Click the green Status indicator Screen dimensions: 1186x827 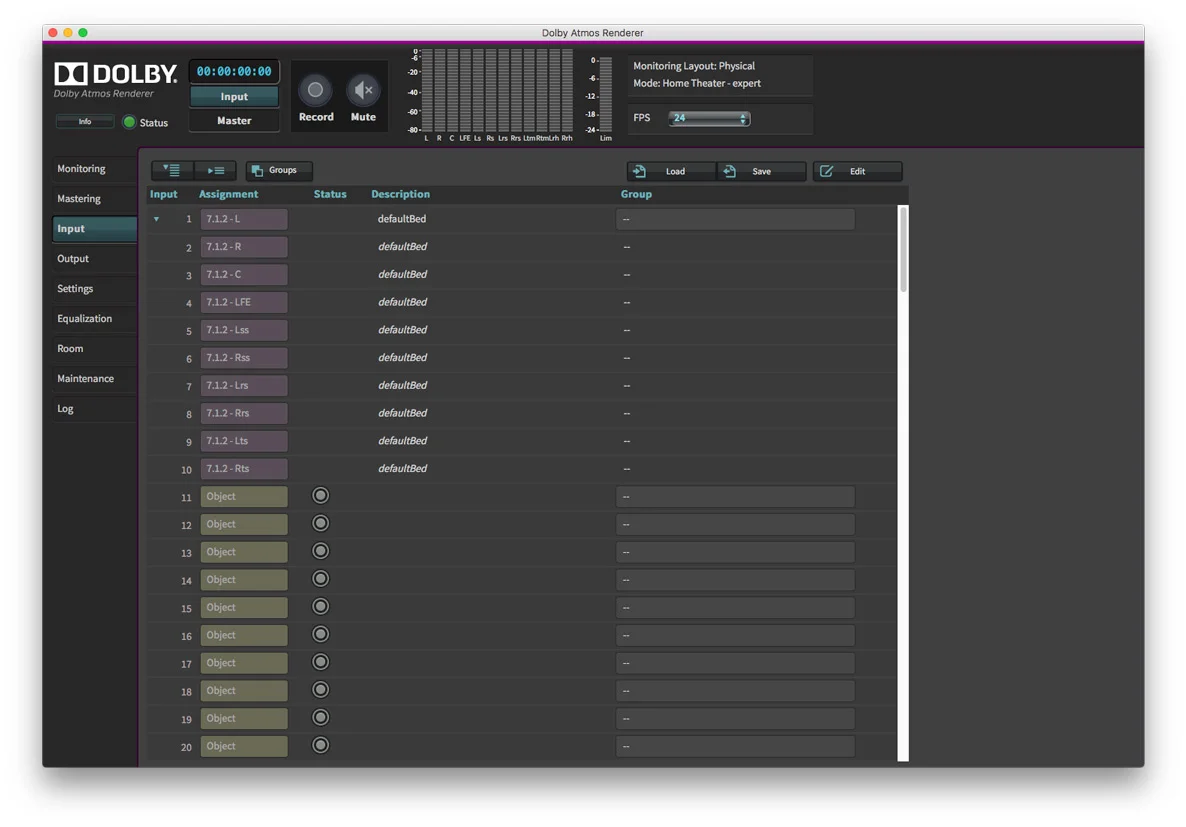click(129, 122)
